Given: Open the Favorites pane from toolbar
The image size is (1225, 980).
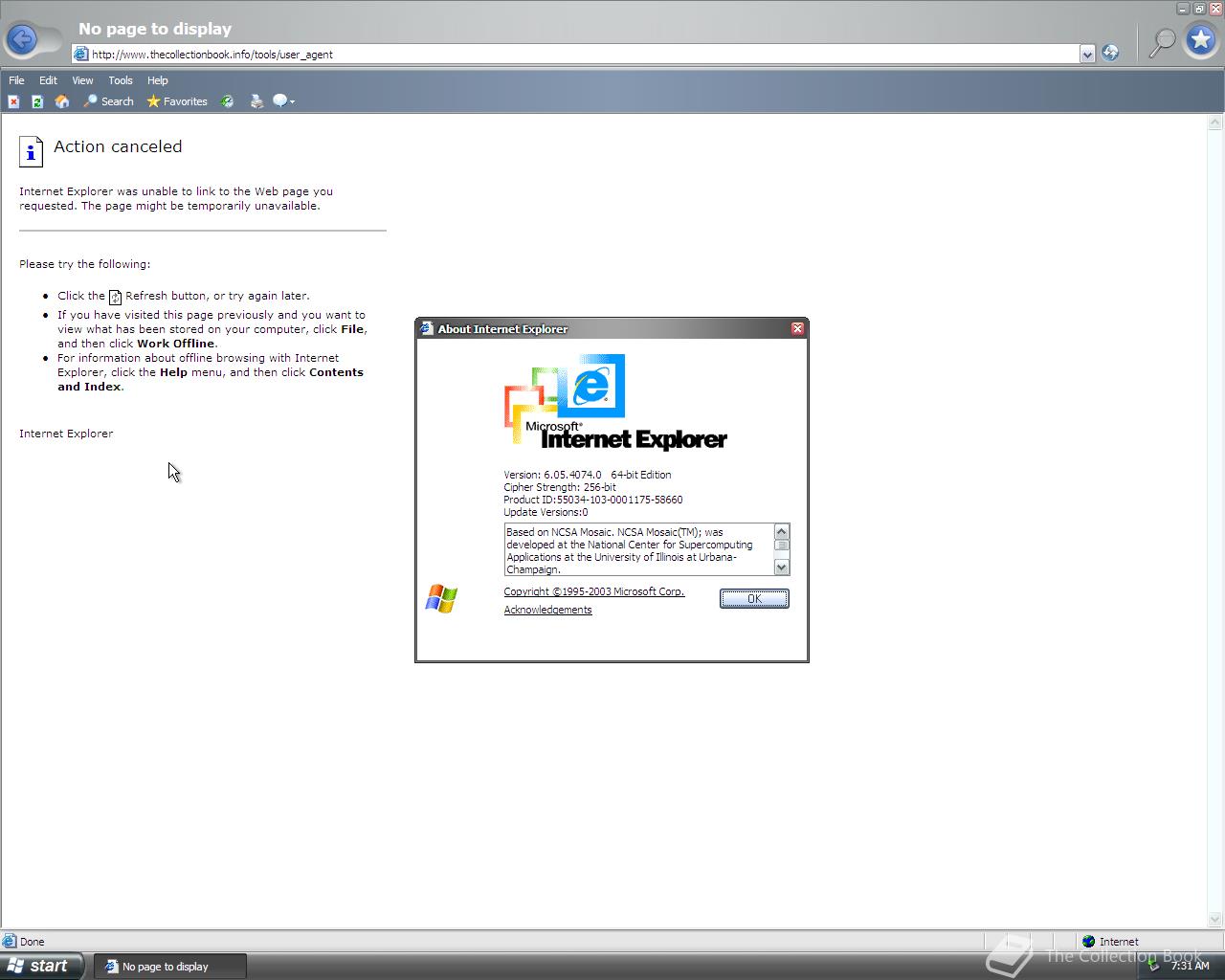Looking at the screenshot, I should [x=177, y=101].
